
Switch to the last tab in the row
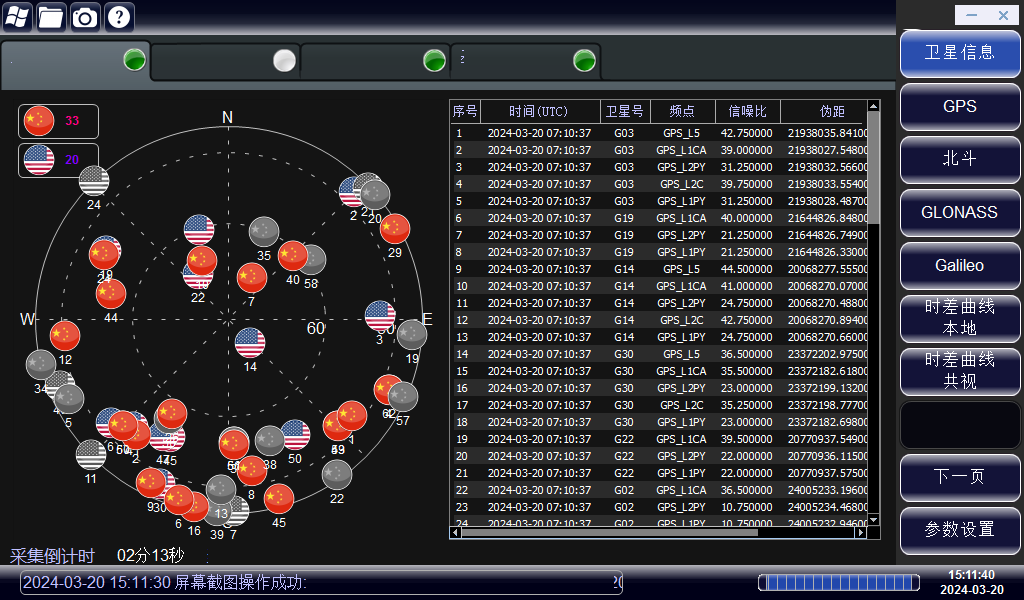526,62
